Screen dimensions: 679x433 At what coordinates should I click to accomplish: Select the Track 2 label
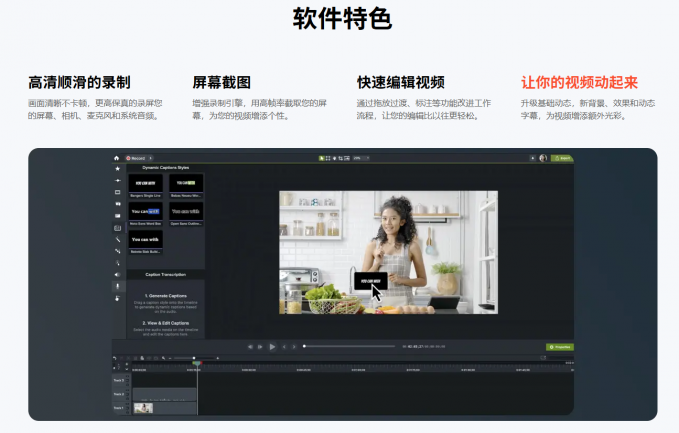(118, 394)
